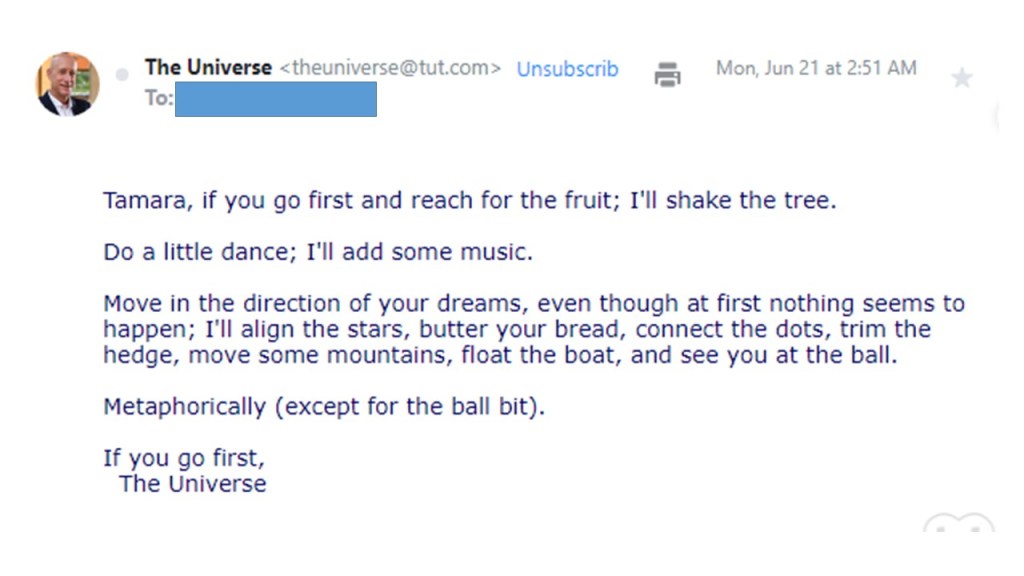Click The Universe signature at the bottom
1024x576 pixels.
tap(193, 484)
